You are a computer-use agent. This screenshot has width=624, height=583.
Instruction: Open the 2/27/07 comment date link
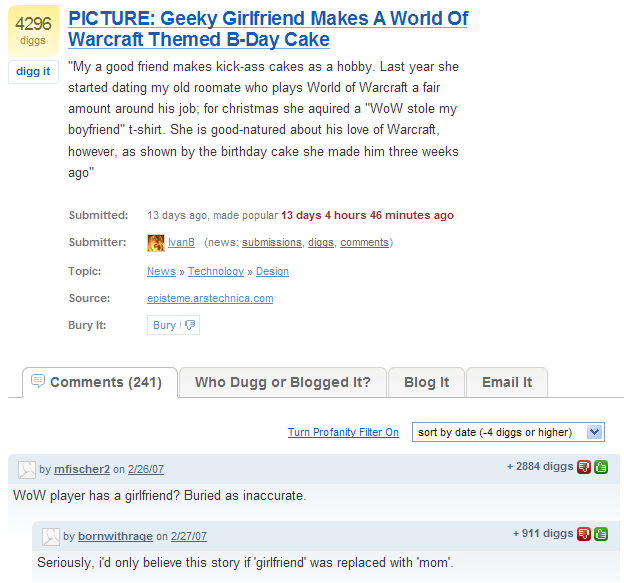(189, 536)
